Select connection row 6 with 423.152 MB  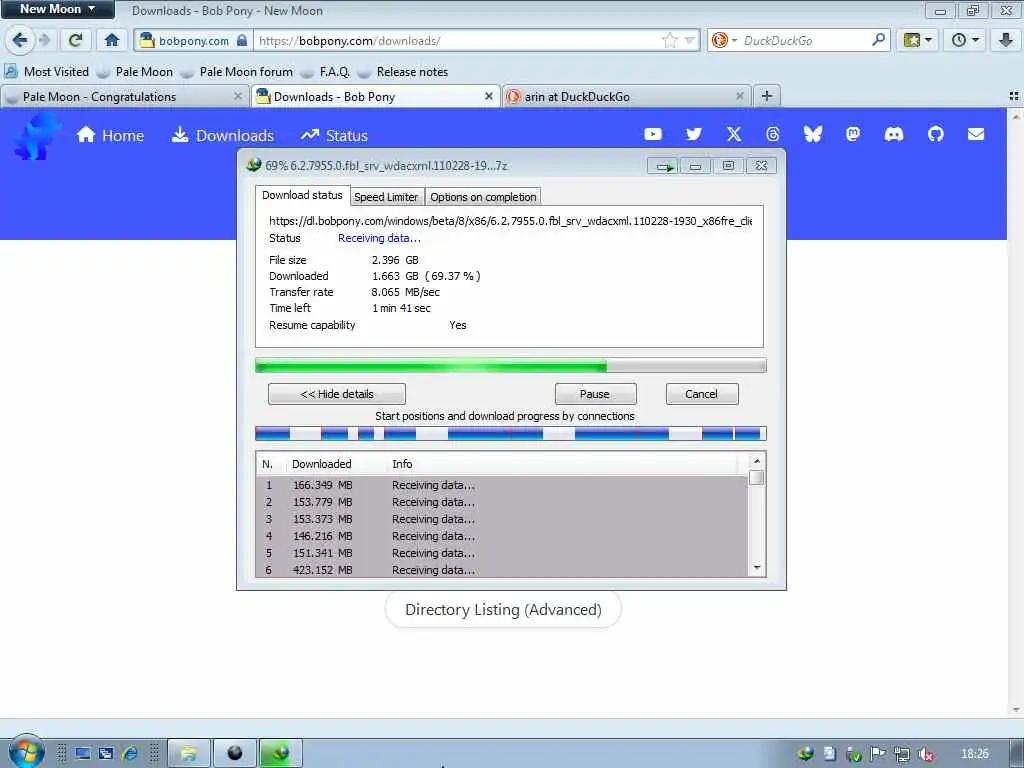point(502,569)
